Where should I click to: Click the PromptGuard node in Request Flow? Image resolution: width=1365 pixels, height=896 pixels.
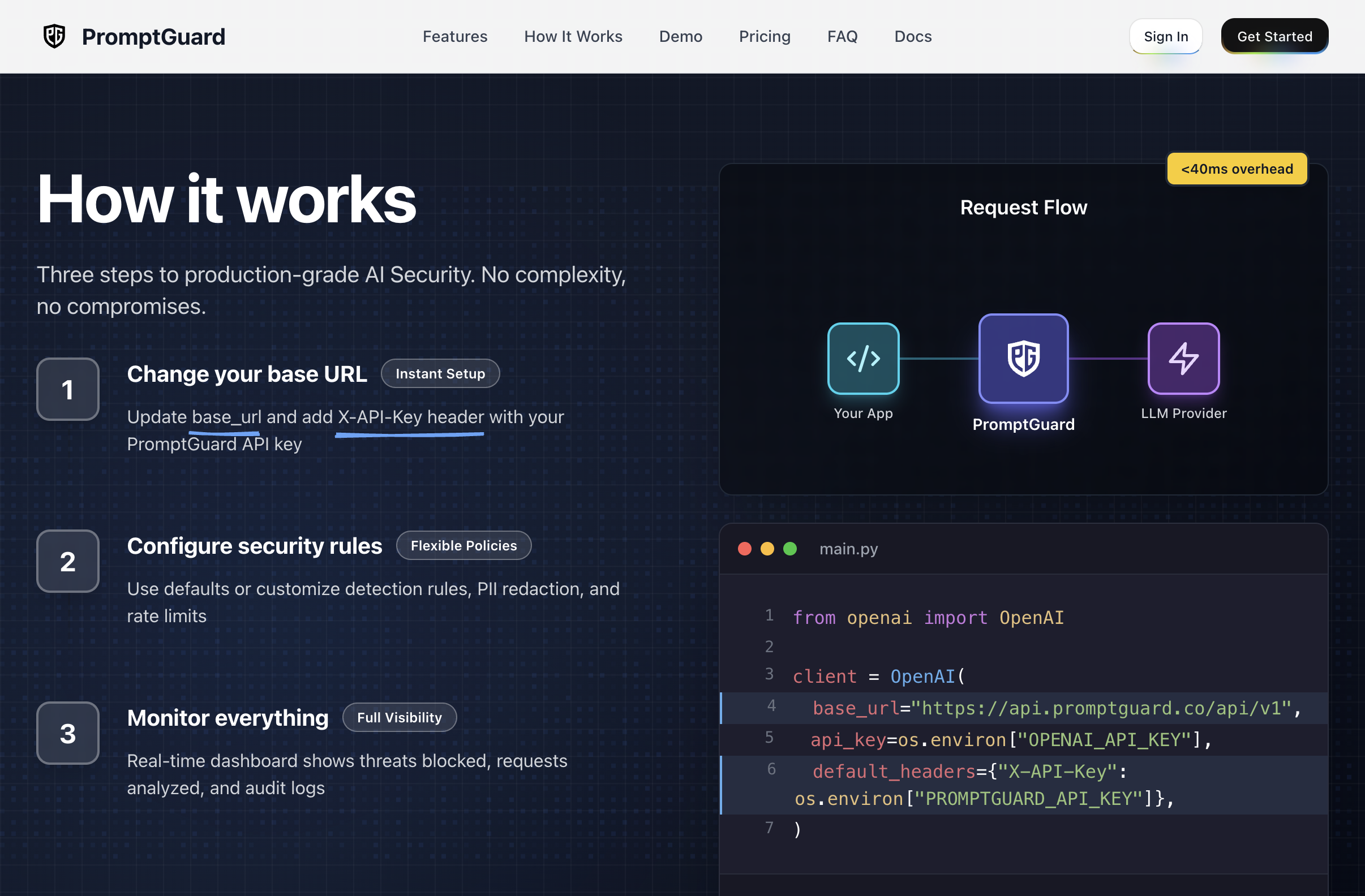click(1023, 359)
